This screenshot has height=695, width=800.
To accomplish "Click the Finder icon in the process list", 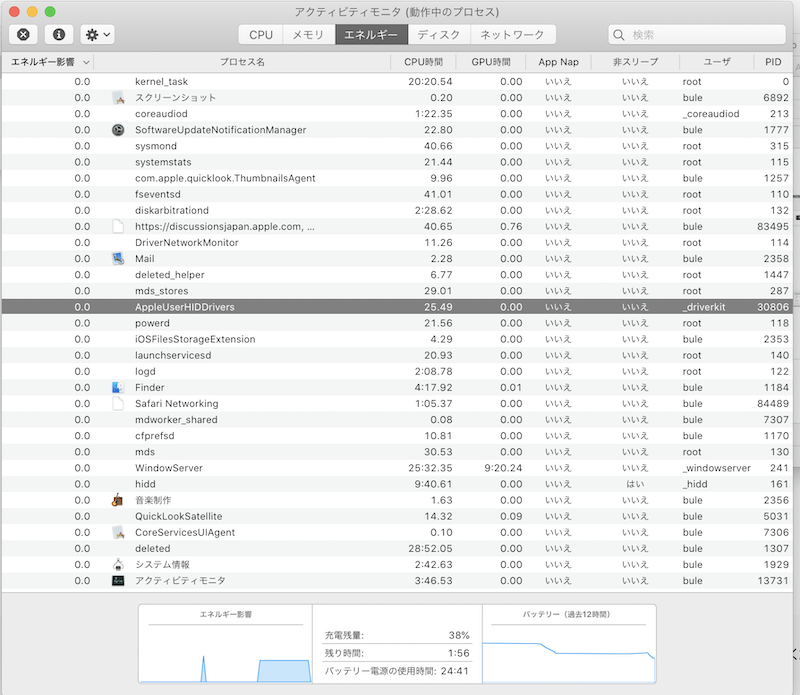I will tap(118, 387).
